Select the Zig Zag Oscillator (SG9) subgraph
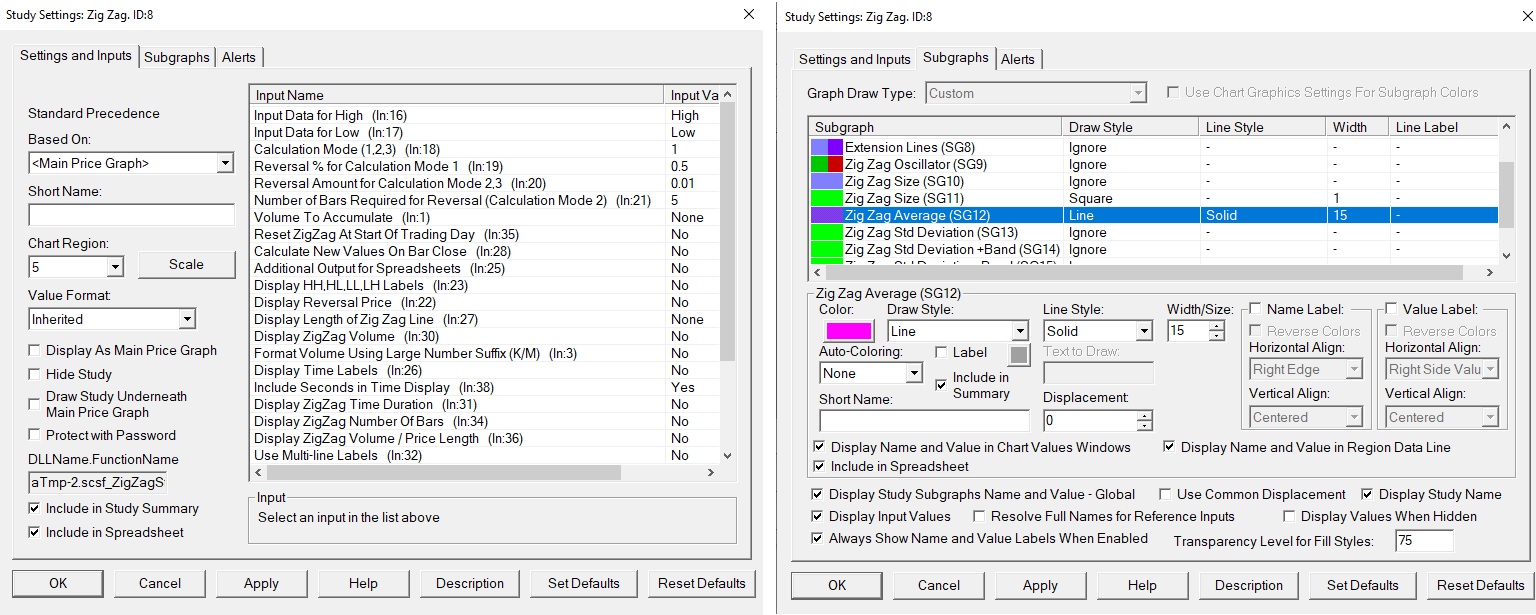Screen dimensions: 1536x615 click(915, 164)
